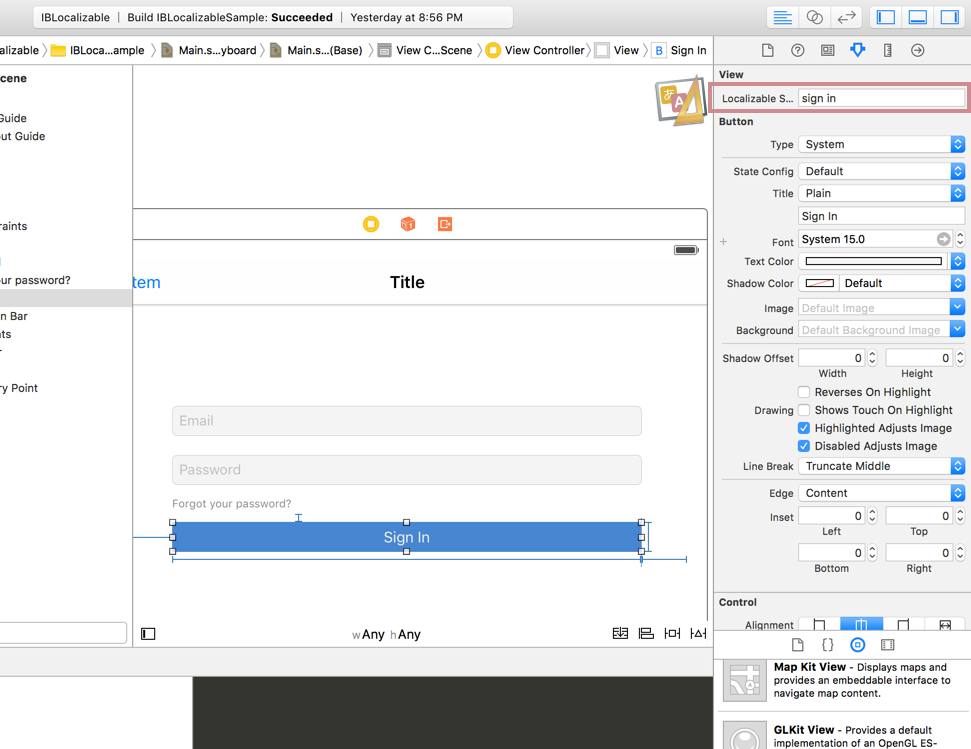971x749 pixels.
Task: Show the Assistant editor
Action: [x=814, y=17]
